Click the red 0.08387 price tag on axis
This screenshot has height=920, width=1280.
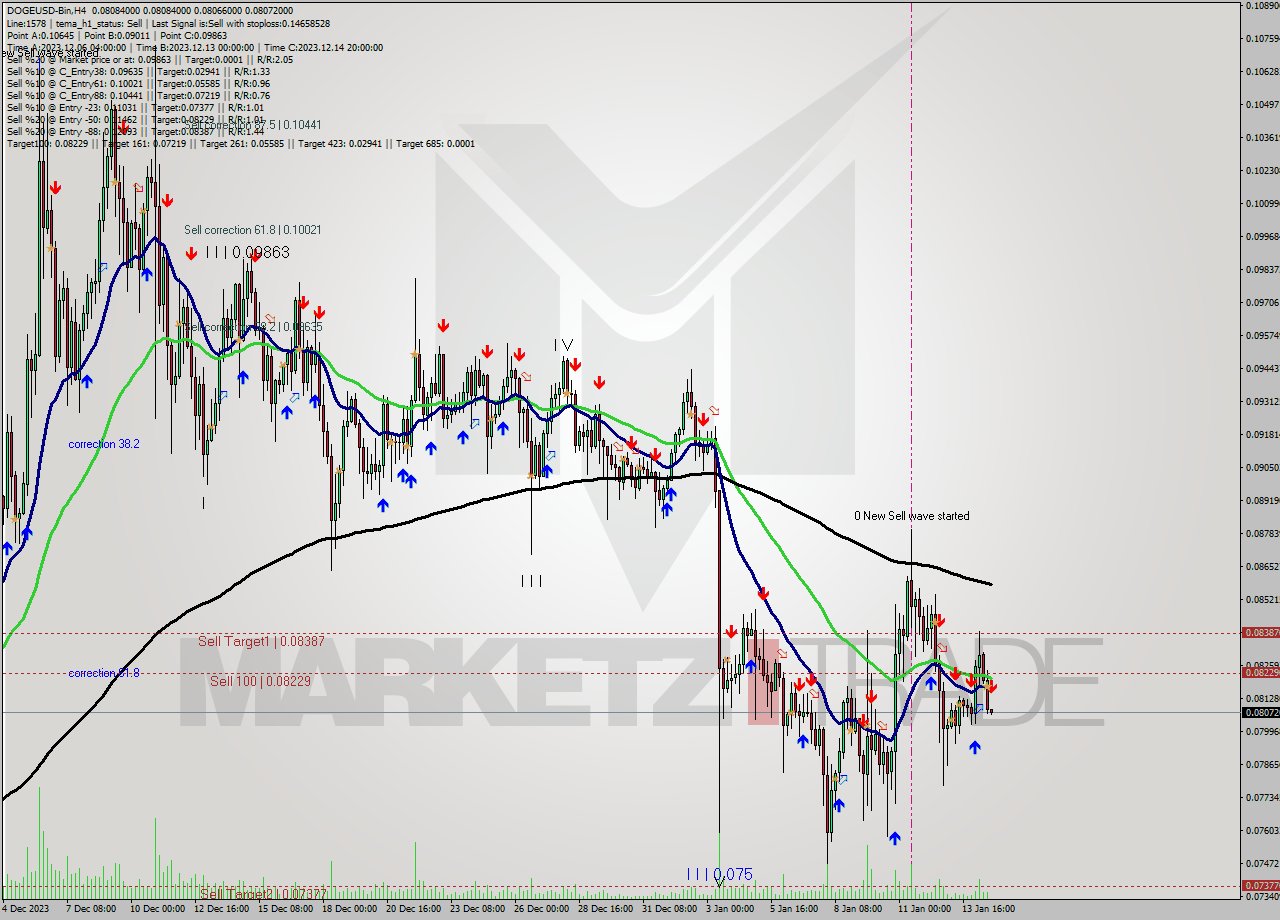1259,633
